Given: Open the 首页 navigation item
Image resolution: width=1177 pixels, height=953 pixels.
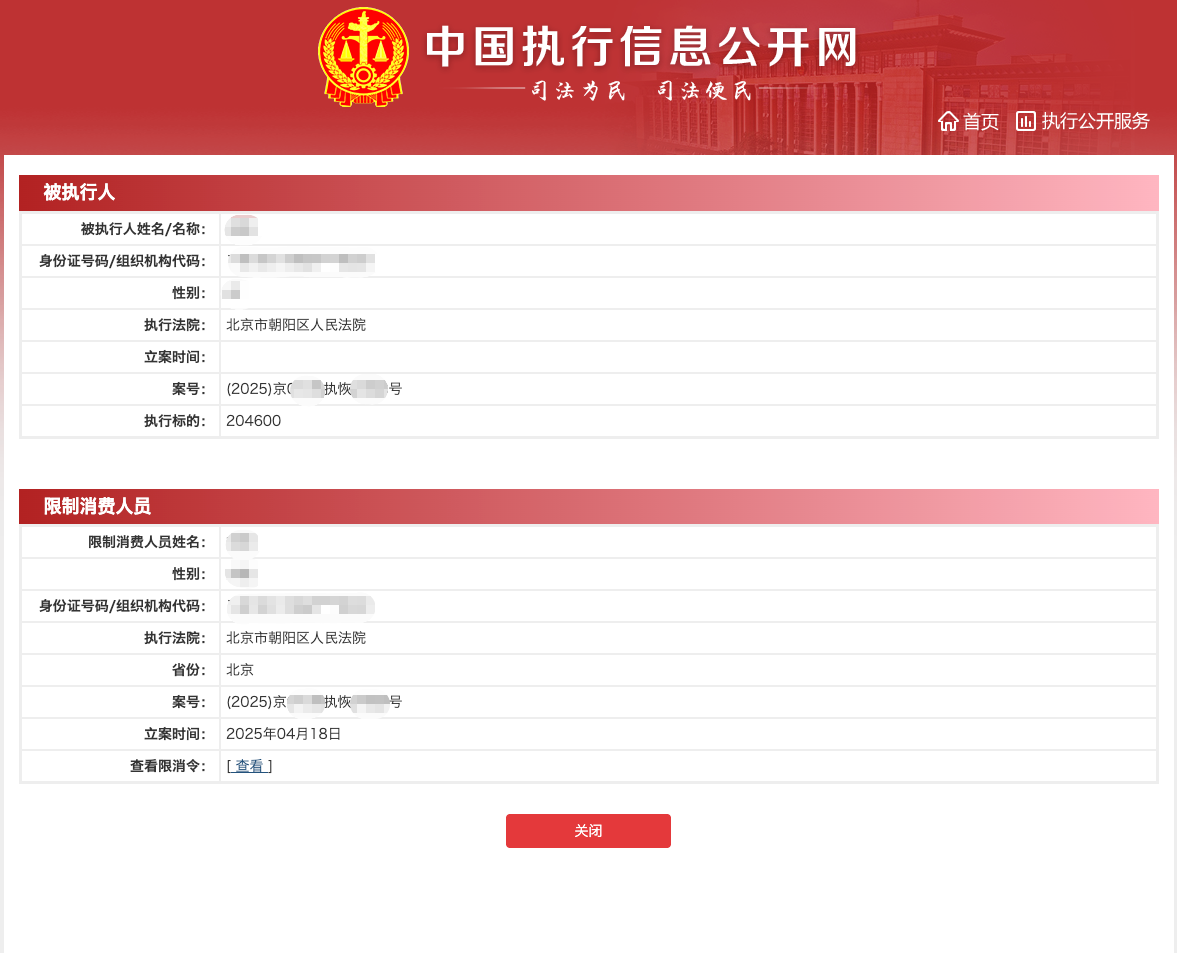Looking at the screenshot, I should click(980, 121).
